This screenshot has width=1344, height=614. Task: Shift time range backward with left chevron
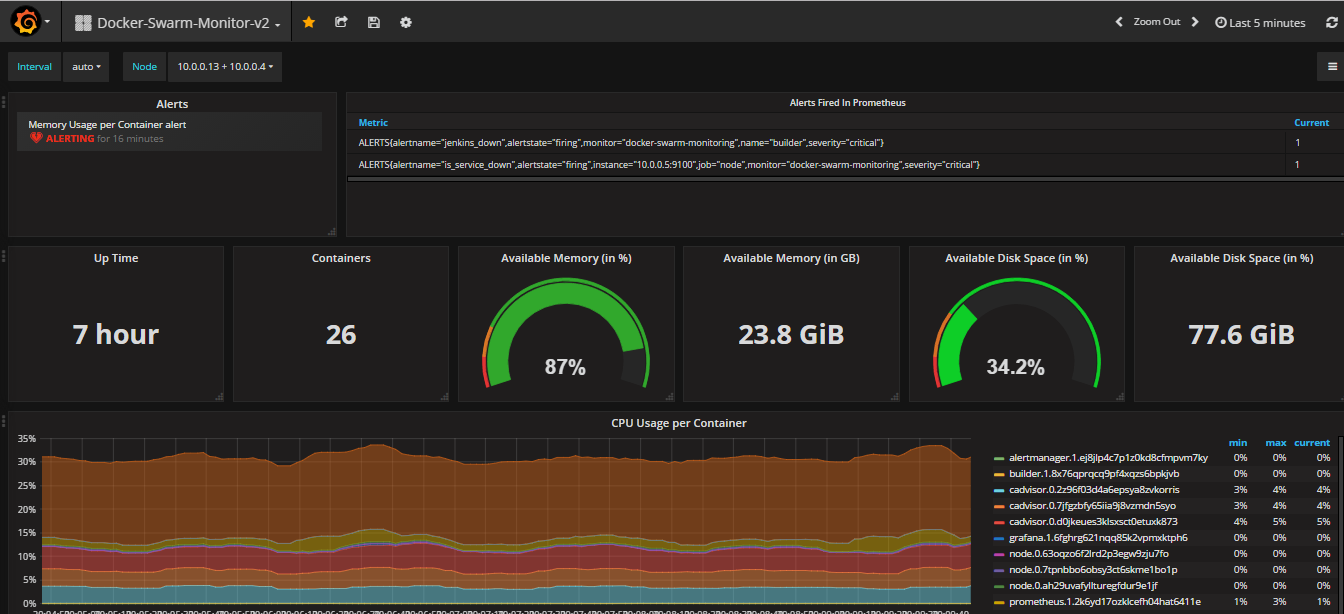click(x=1120, y=22)
